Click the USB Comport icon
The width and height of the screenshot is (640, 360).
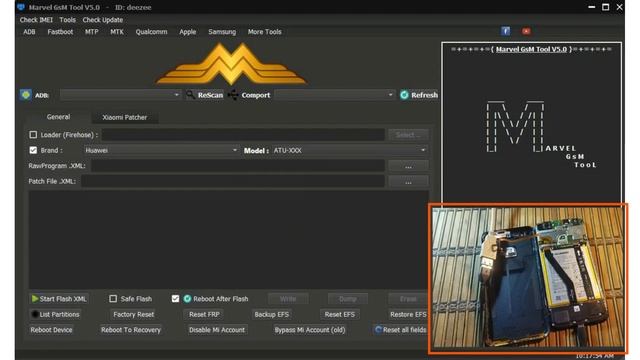click(233, 95)
